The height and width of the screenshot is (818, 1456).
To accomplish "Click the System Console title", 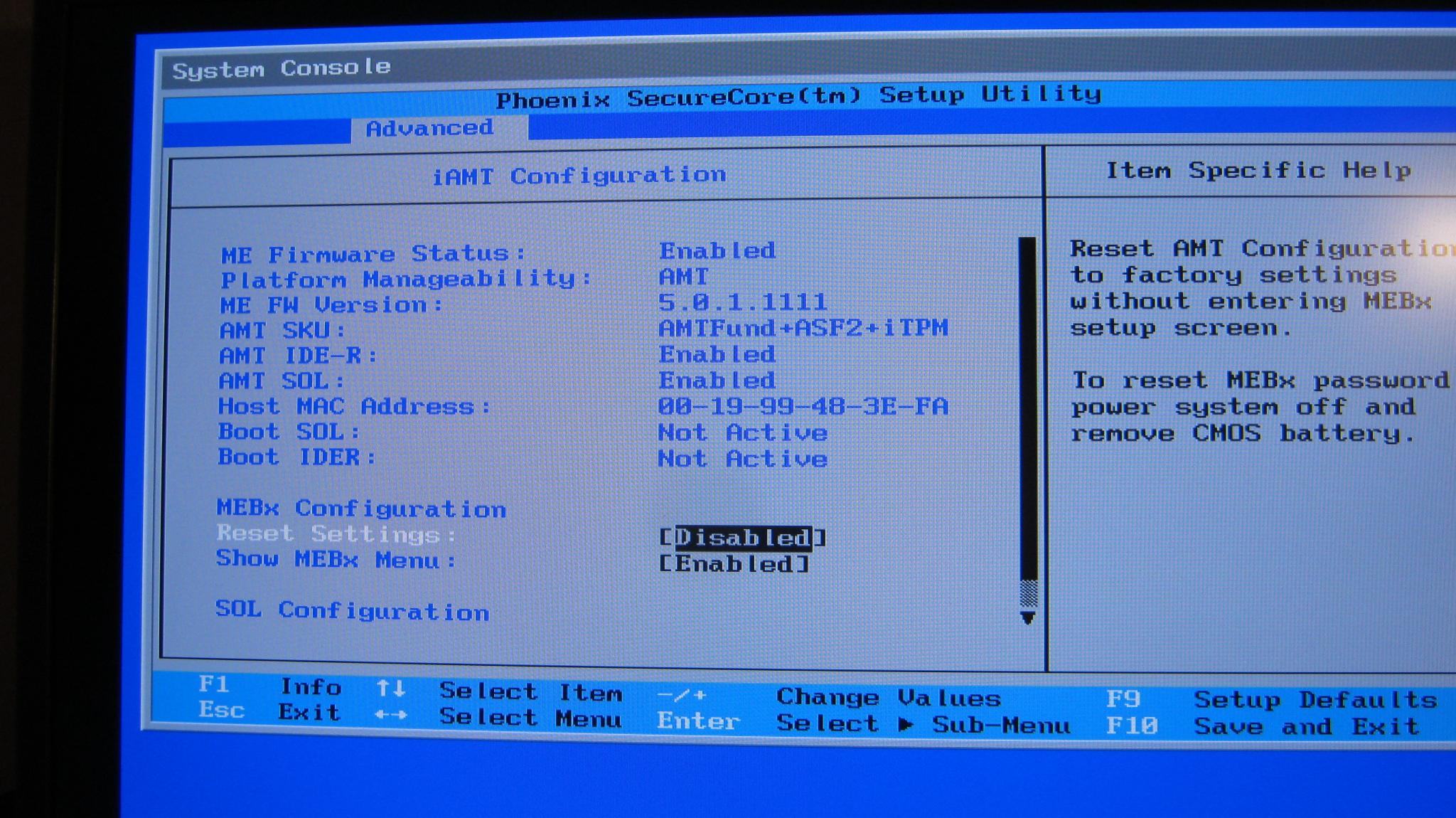I will tap(282, 68).
